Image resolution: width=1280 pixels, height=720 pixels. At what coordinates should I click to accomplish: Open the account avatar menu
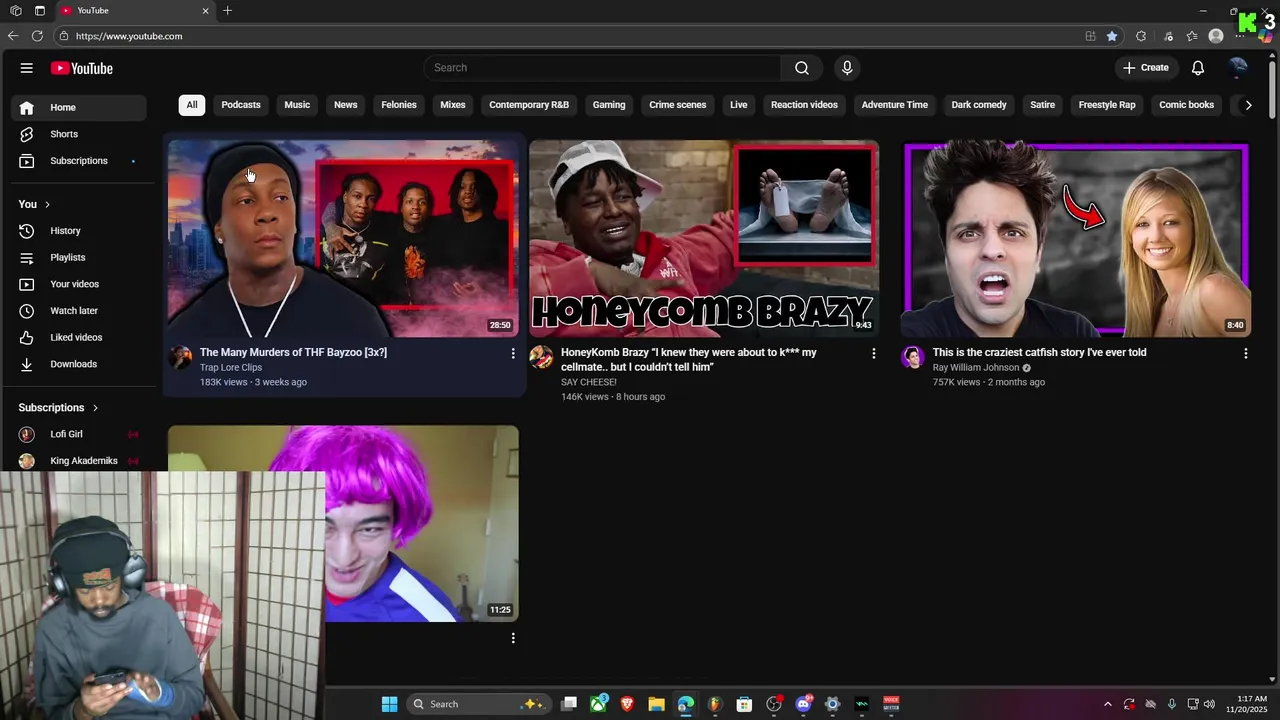pos(1238,68)
